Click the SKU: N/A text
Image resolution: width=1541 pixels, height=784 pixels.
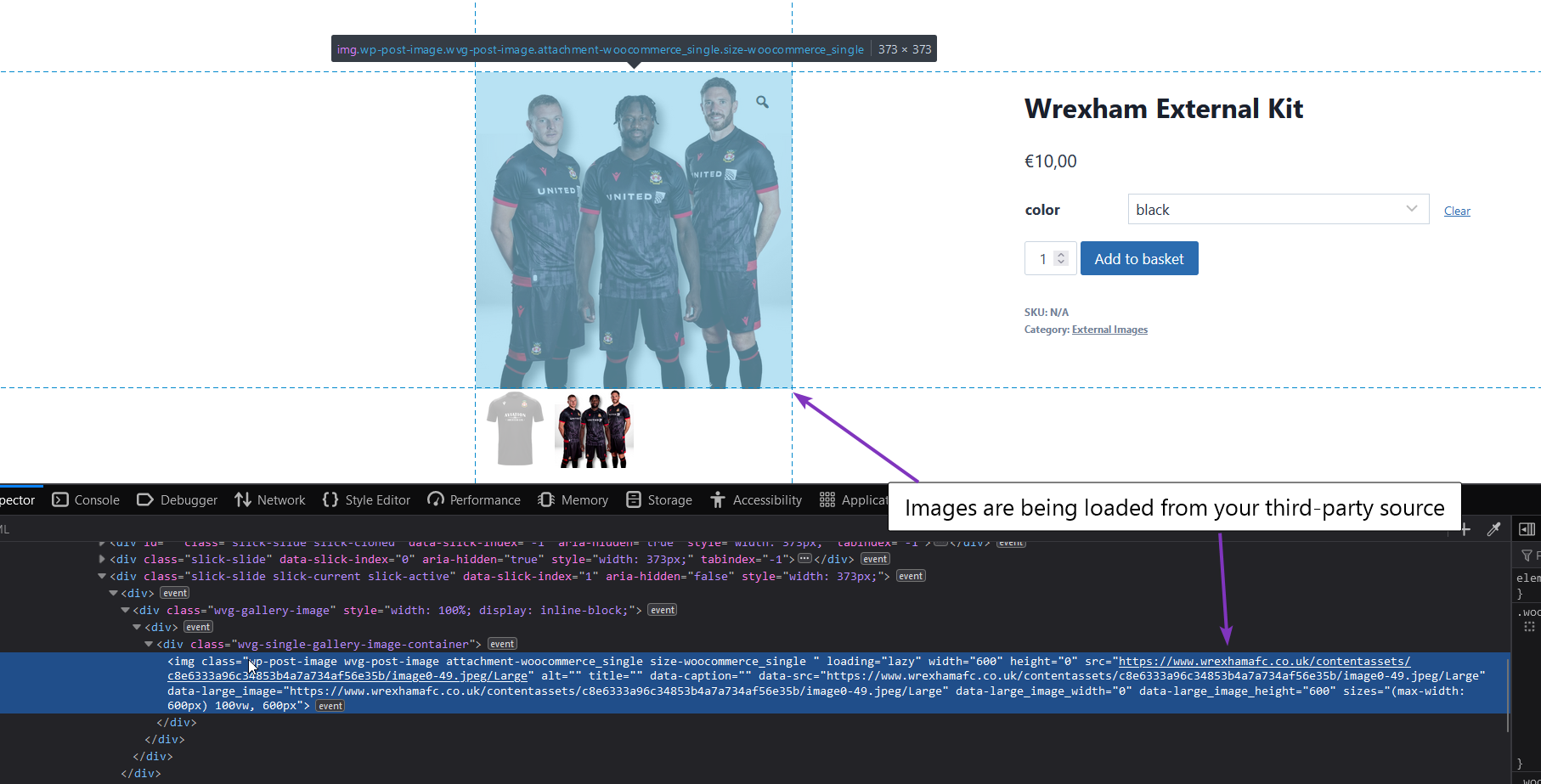(x=1047, y=312)
